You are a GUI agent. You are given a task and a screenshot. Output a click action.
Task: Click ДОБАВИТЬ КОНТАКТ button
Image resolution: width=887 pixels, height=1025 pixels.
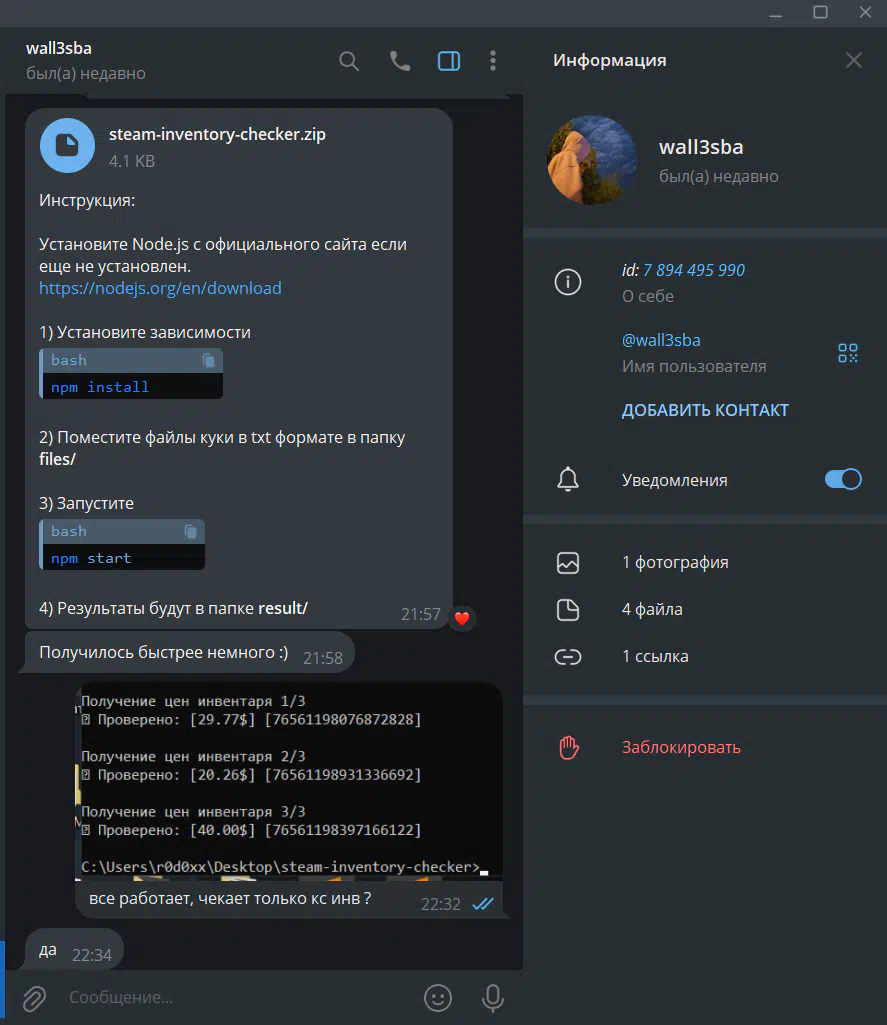coord(705,410)
